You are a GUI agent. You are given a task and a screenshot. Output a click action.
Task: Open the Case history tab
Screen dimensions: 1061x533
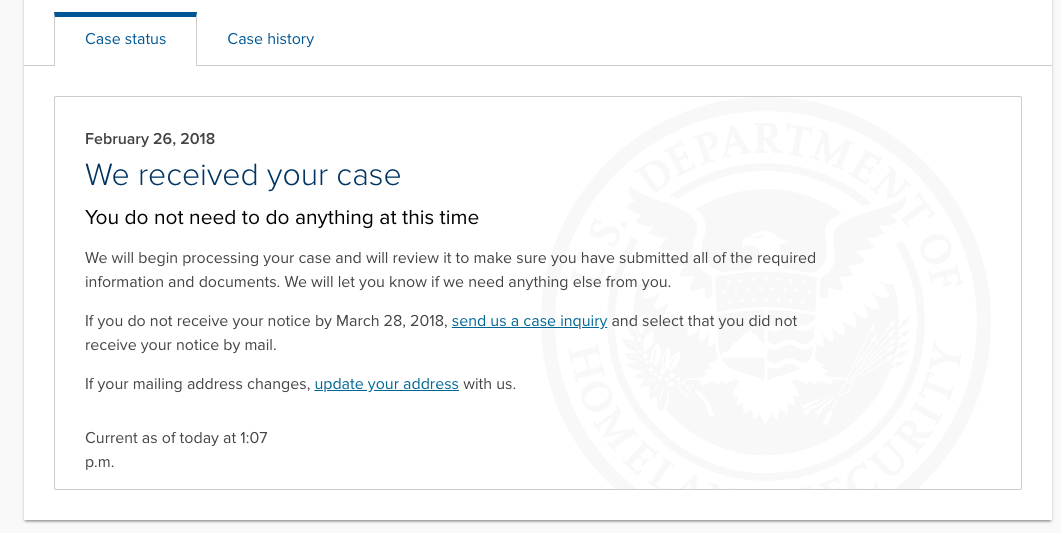click(271, 39)
